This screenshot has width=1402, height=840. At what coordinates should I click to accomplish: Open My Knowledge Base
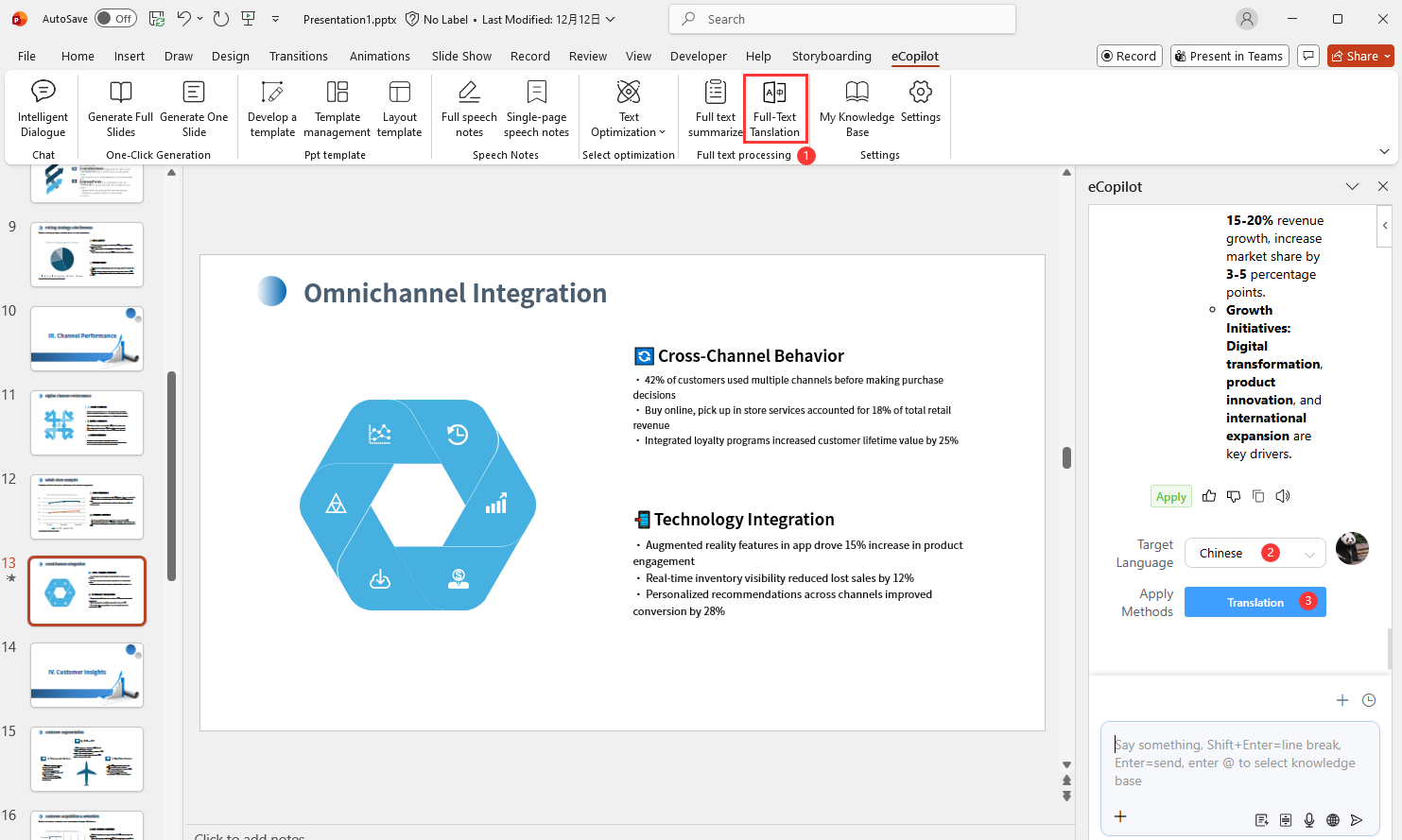click(857, 109)
